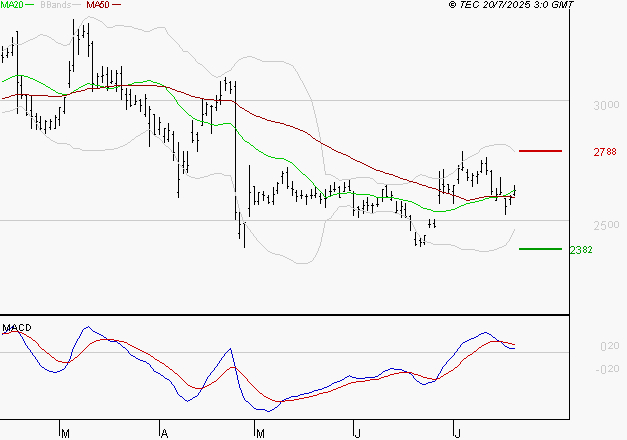Select the positive 0.20 MACD axis label
The width and height of the screenshot is (627, 440).
click(608, 346)
